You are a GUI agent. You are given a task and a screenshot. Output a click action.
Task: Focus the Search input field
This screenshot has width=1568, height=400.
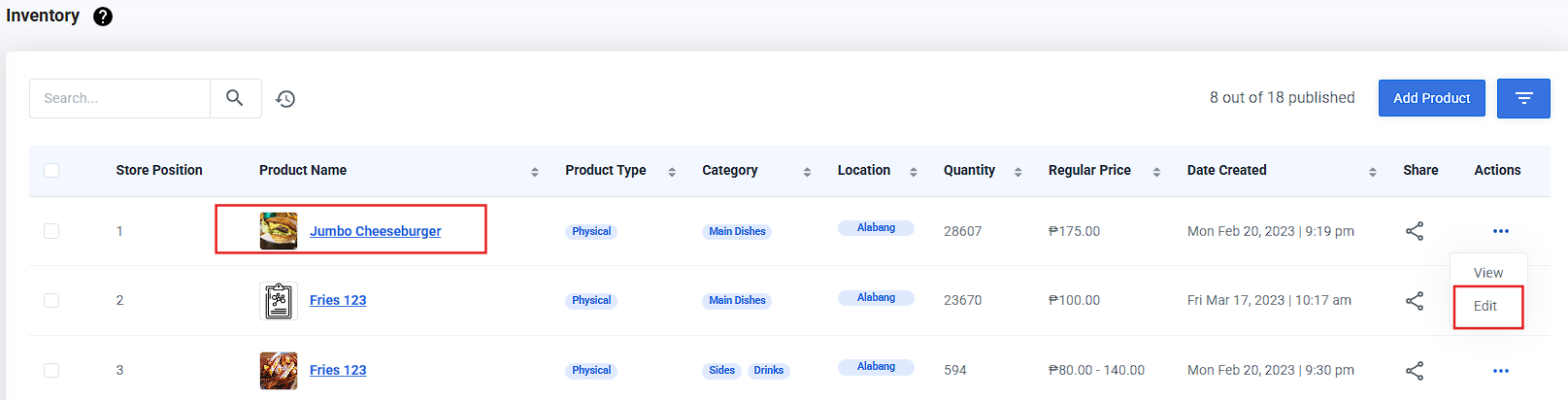(x=120, y=98)
